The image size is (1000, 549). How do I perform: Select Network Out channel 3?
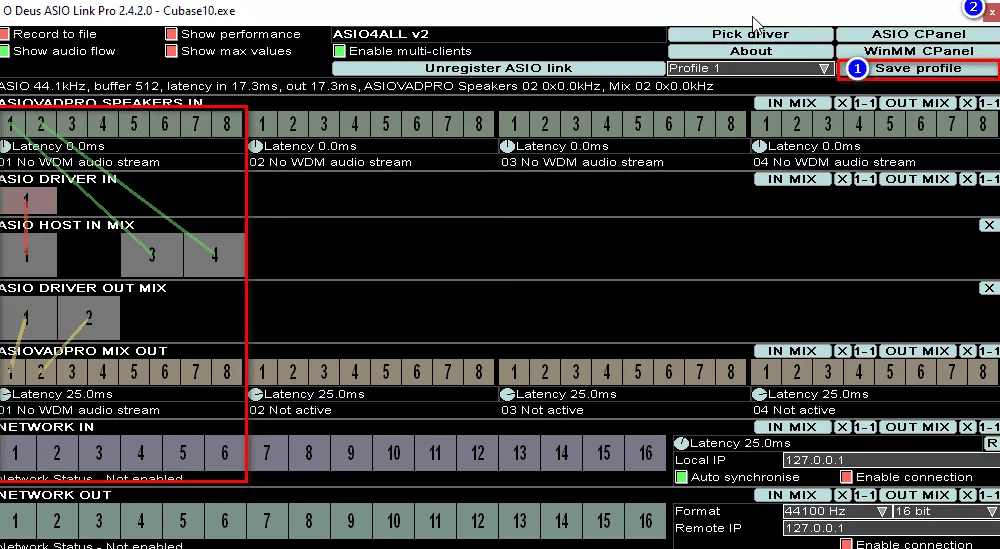tap(99, 521)
